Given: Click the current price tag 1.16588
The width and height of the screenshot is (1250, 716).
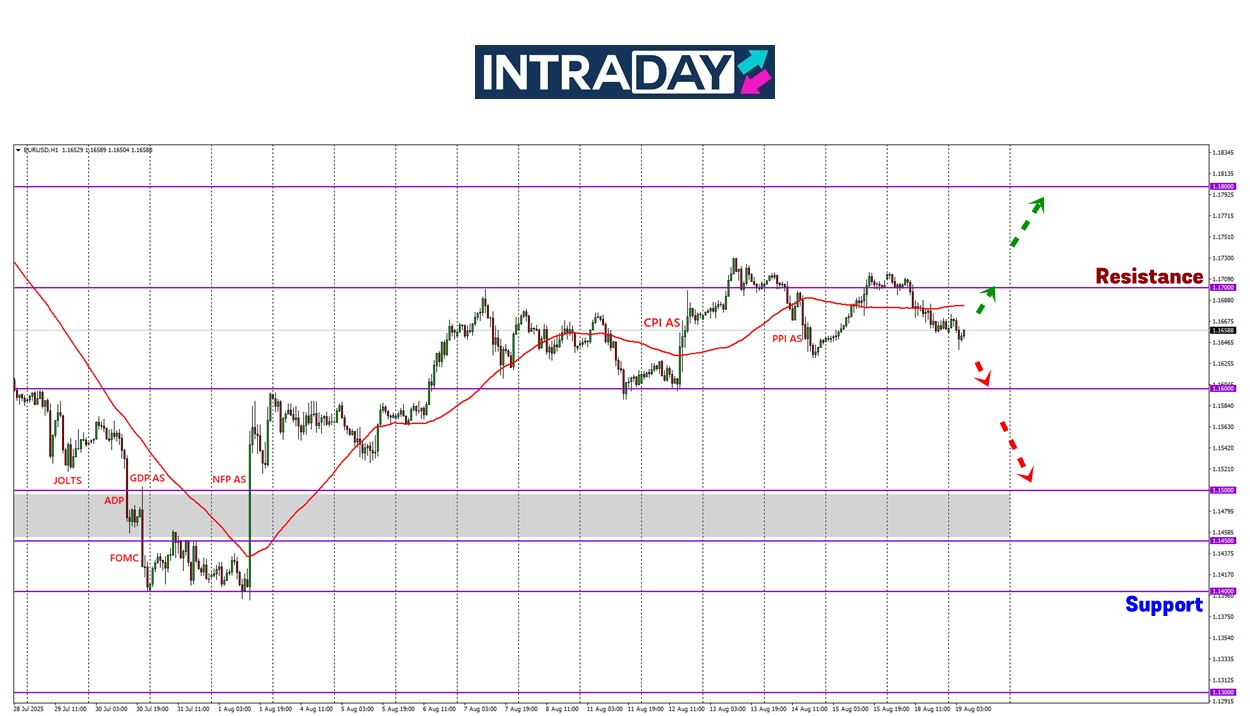Looking at the screenshot, I should [1222, 330].
